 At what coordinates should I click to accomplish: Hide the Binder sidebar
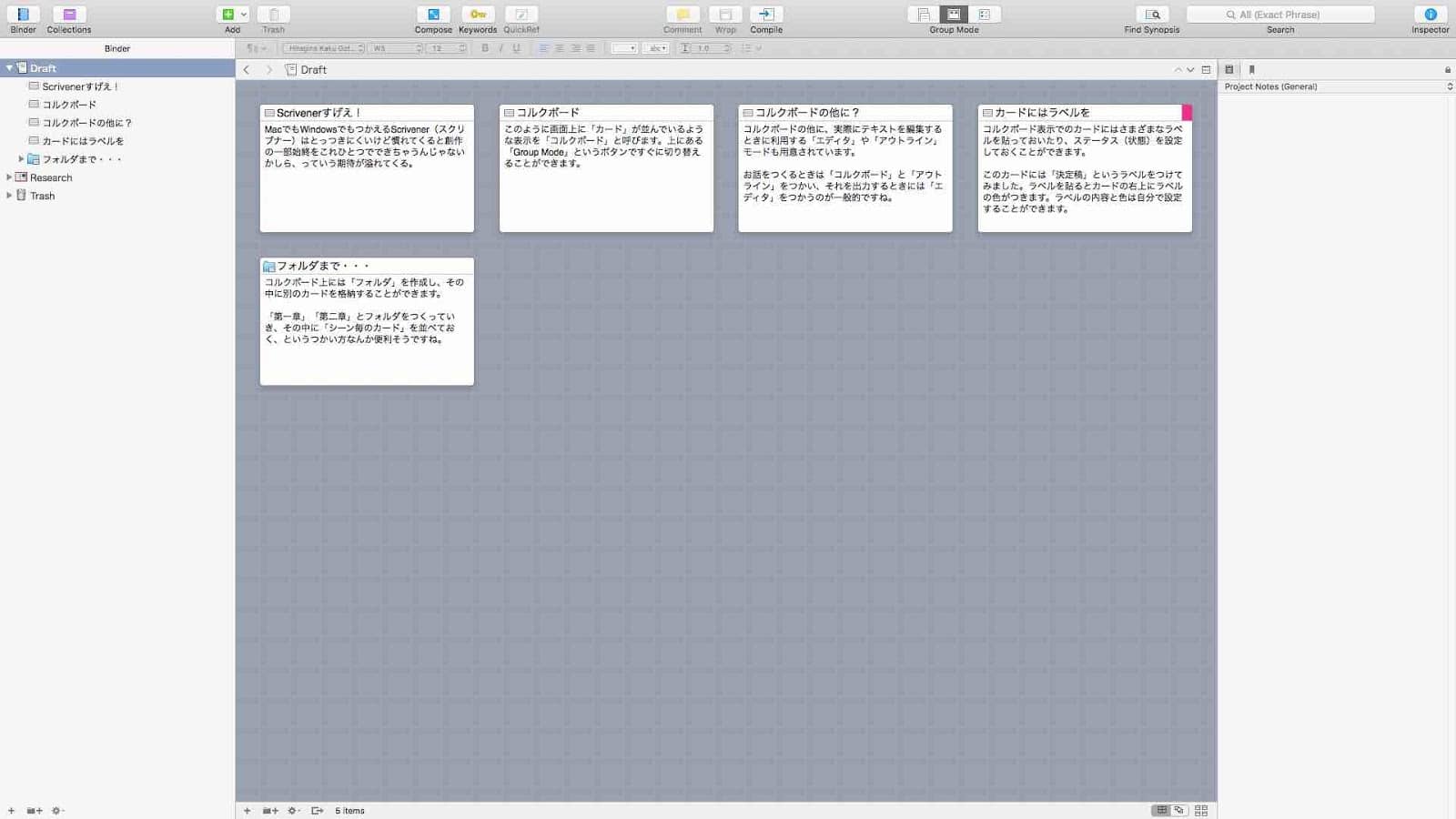23,15
